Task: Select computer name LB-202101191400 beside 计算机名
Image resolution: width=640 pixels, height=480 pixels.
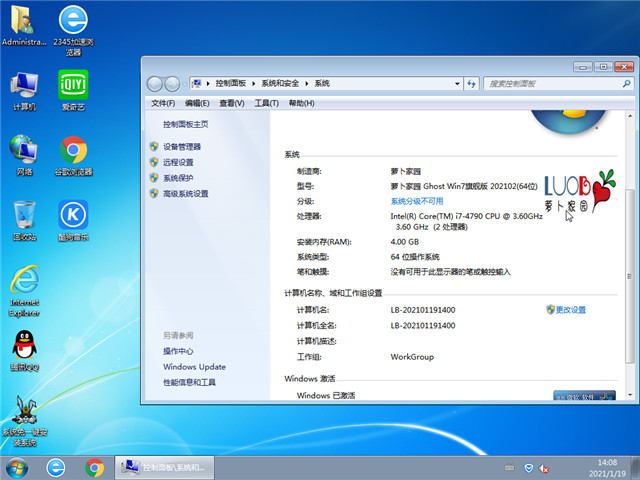Action: pyautogui.click(x=423, y=310)
